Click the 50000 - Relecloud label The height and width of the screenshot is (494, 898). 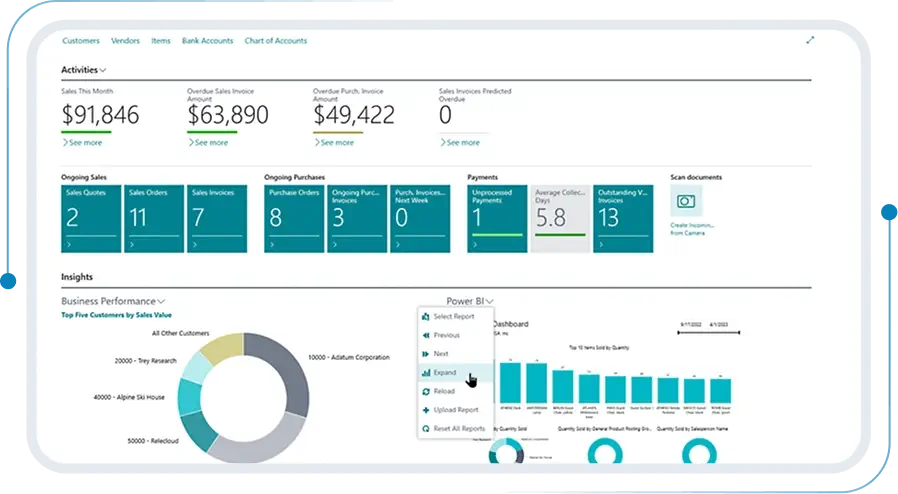tap(153, 441)
